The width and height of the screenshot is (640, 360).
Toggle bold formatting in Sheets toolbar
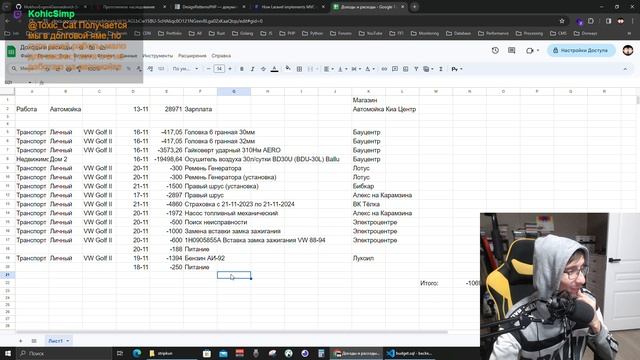[x=242, y=69]
